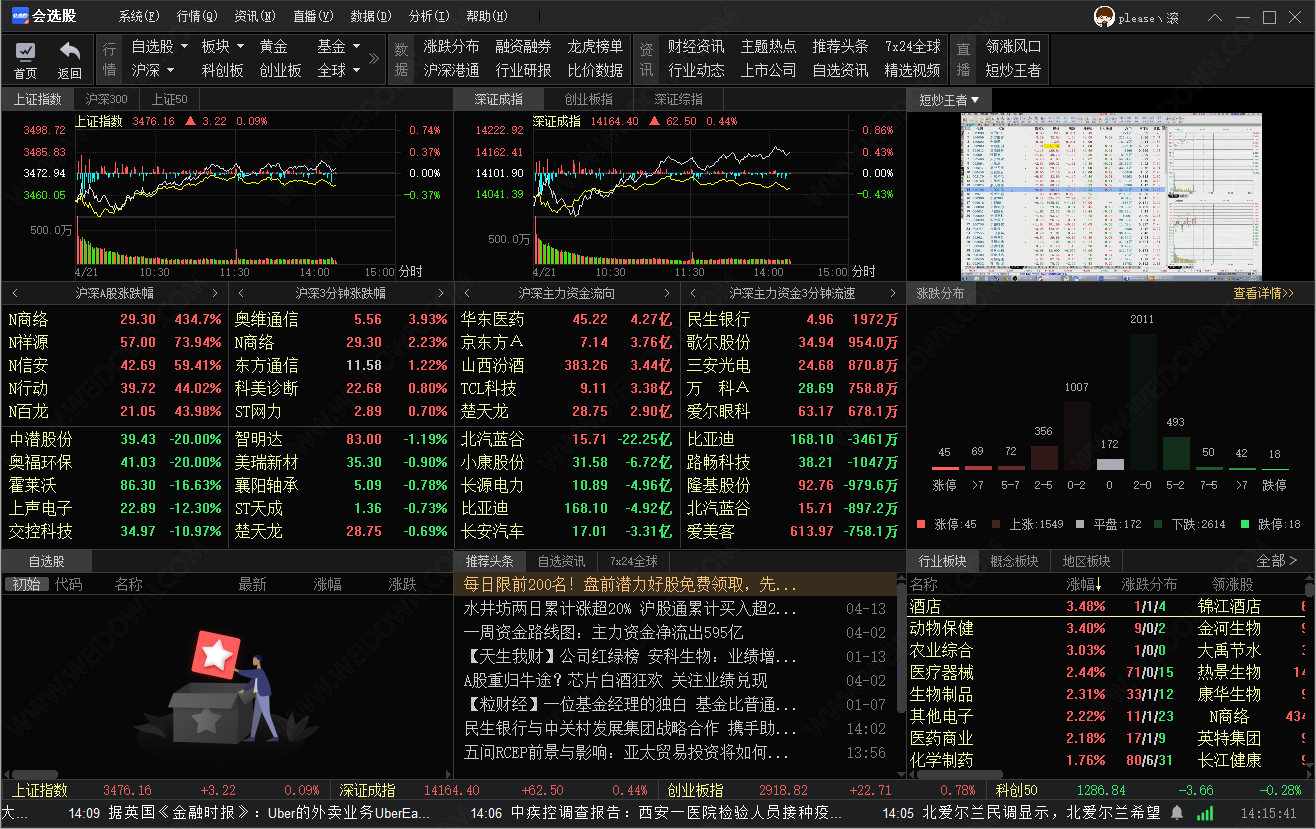Select 华东医药 in 资金流向 list
This screenshot has height=829, width=1316.
pyautogui.click(x=567, y=319)
